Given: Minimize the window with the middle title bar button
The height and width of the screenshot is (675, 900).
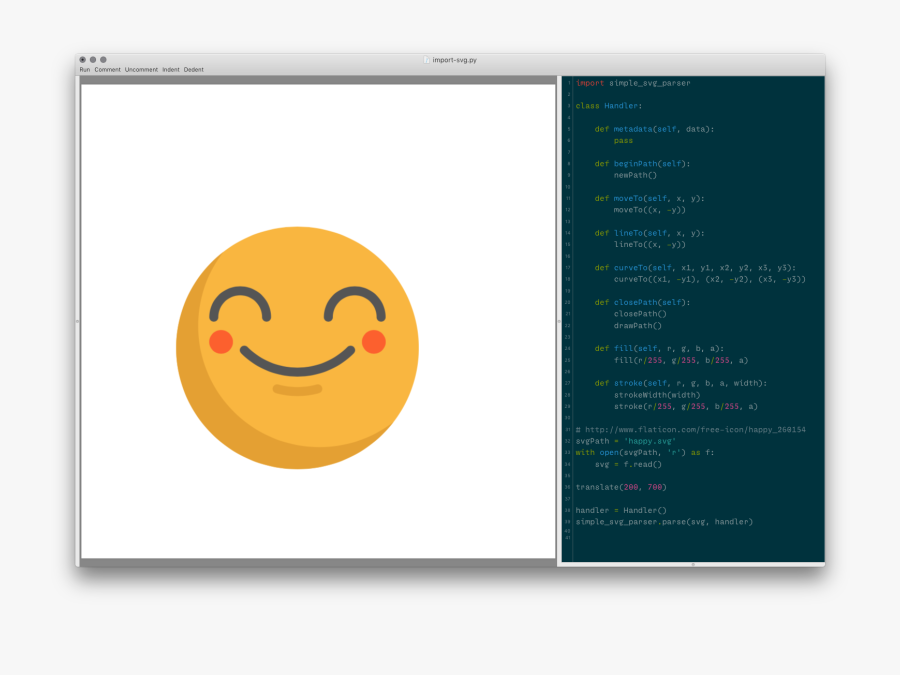Looking at the screenshot, I should 93,60.
